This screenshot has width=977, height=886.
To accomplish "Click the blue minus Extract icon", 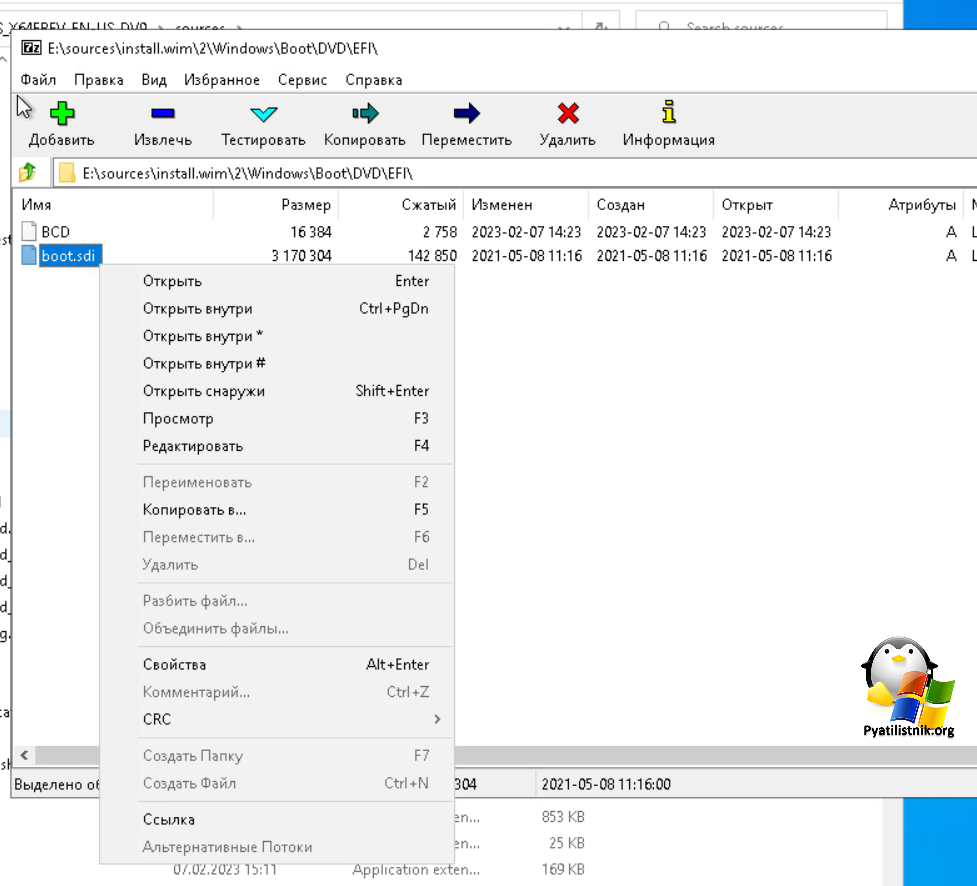I will 163,113.
